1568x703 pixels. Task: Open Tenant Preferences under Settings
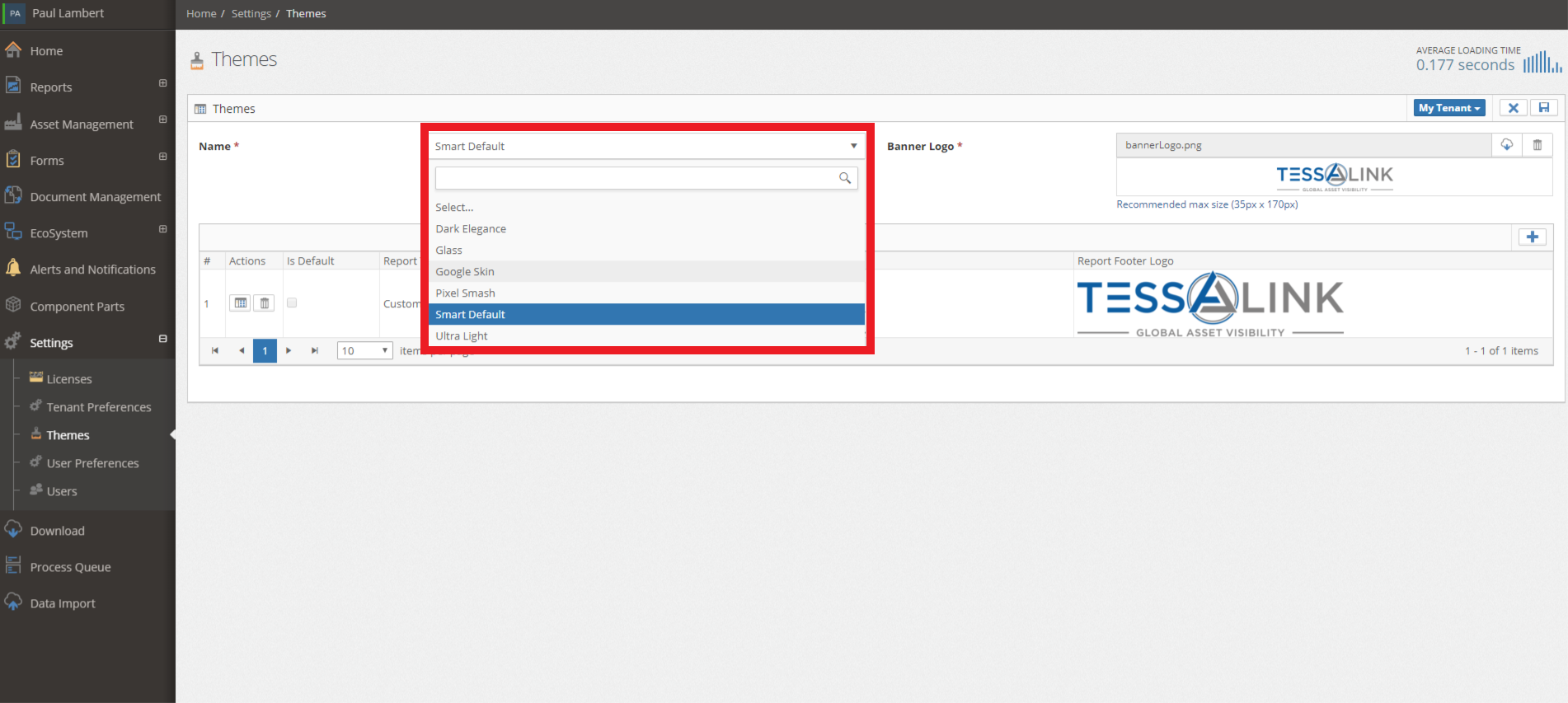click(99, 407)
